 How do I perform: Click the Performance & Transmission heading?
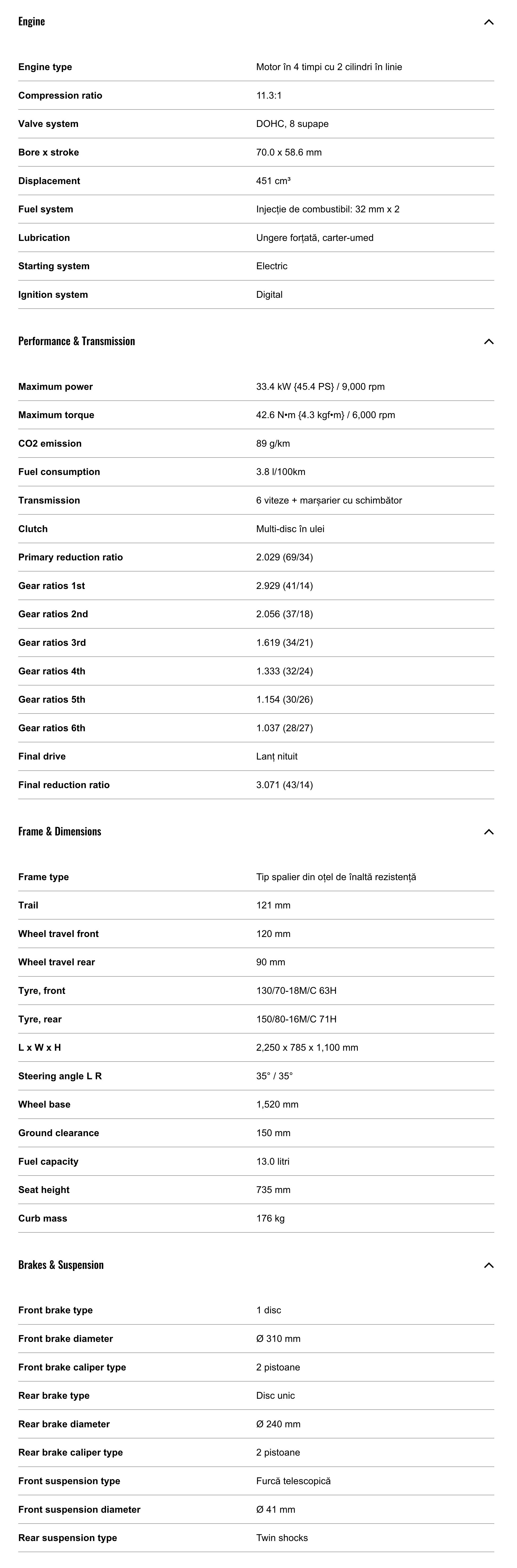[x=77, y=341]
